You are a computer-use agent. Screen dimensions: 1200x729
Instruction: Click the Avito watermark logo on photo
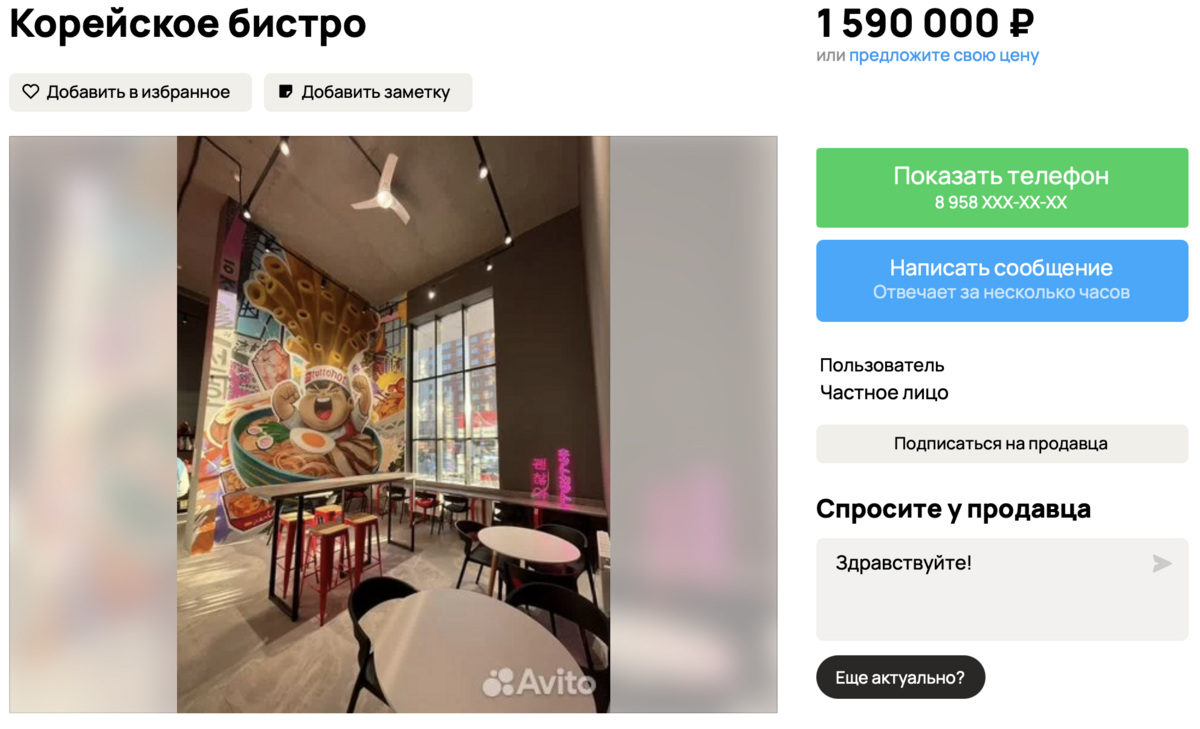[538, 682]
